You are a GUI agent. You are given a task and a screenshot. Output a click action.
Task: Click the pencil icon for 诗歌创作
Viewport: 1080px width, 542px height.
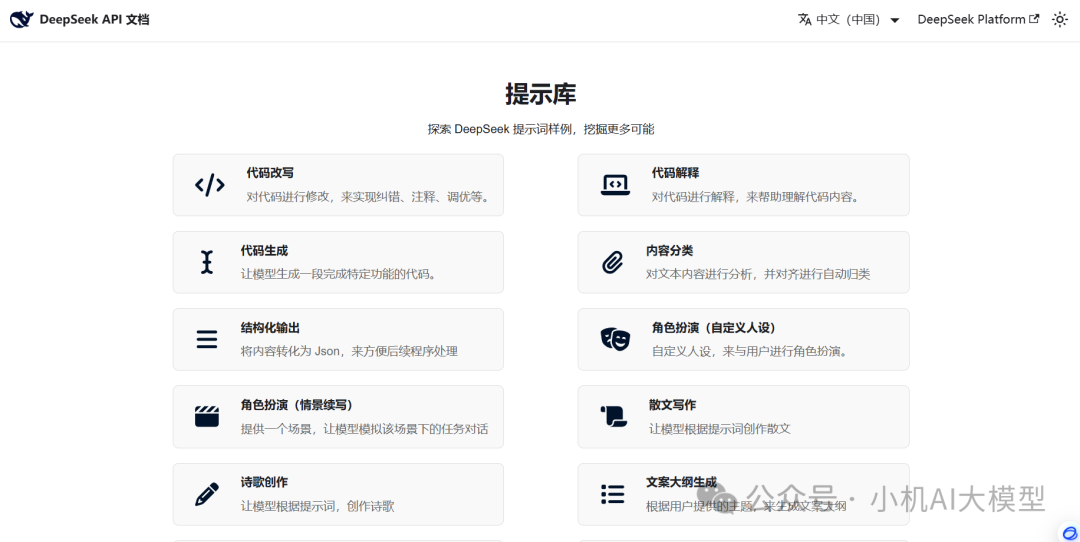click(x=207, y=494)
